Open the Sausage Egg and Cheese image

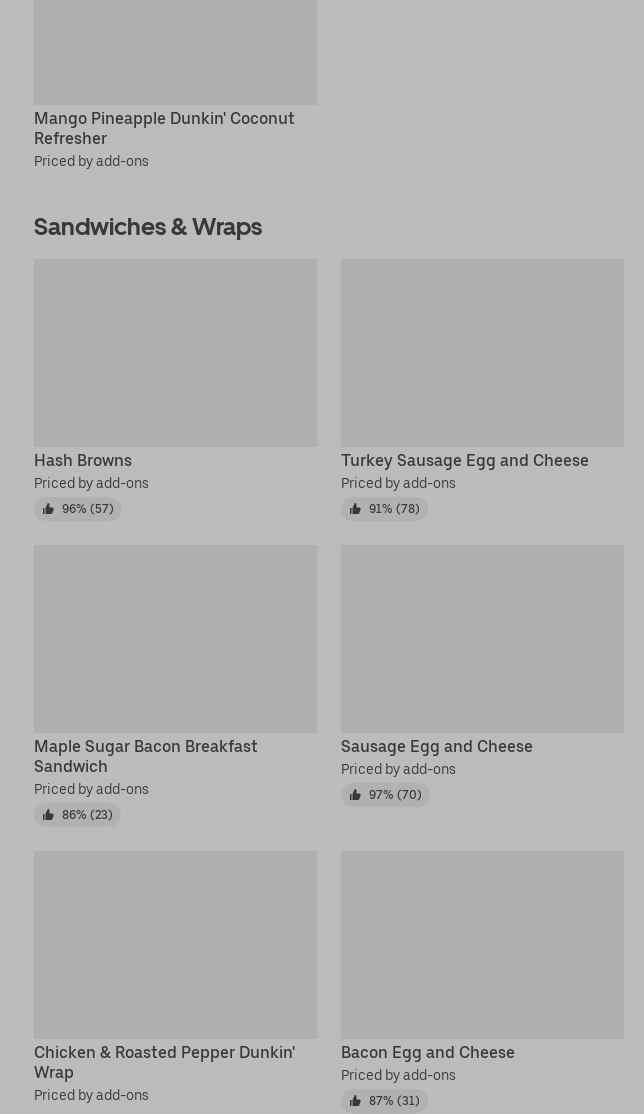click(x=483, y=639)
